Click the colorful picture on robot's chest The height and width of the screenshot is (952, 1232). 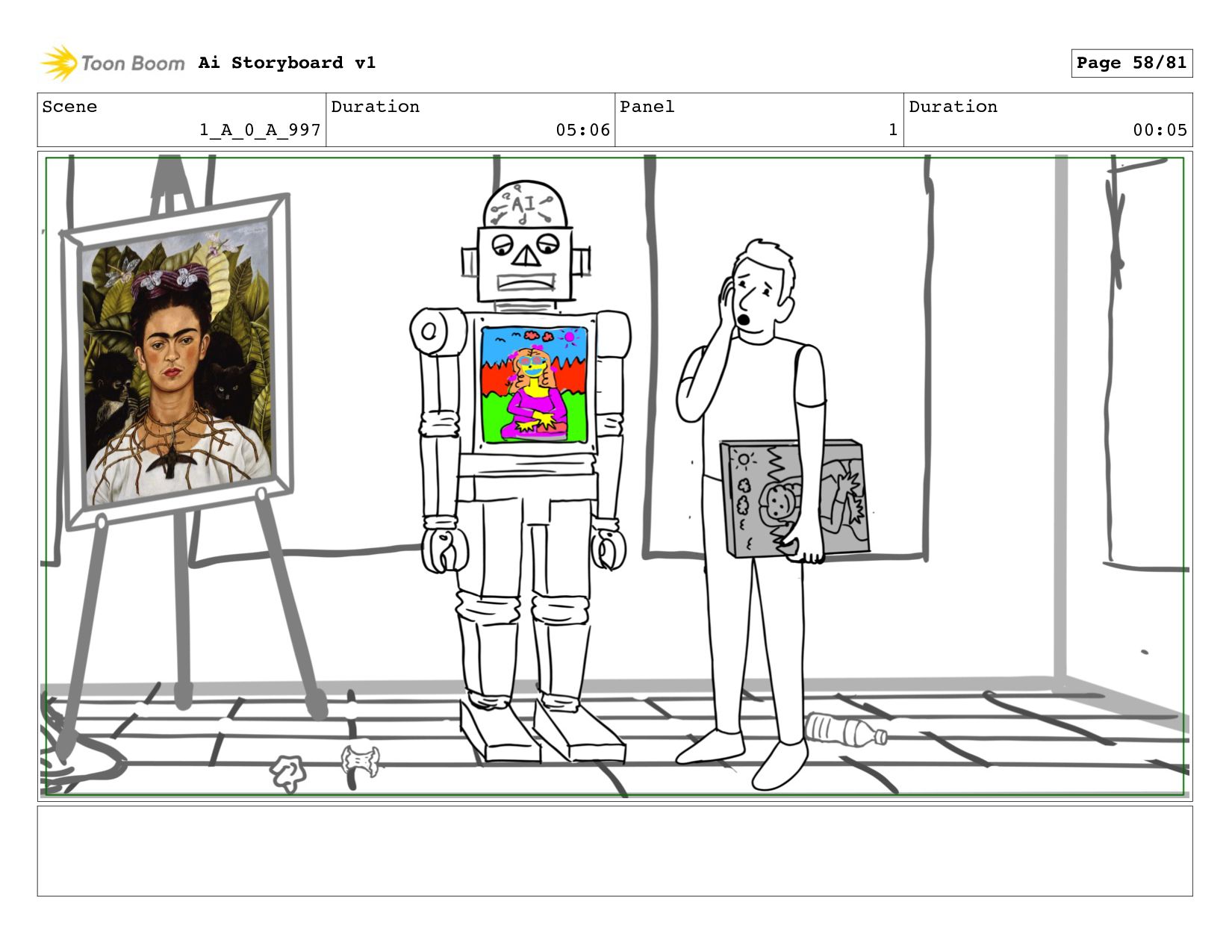tap(534, 385)
